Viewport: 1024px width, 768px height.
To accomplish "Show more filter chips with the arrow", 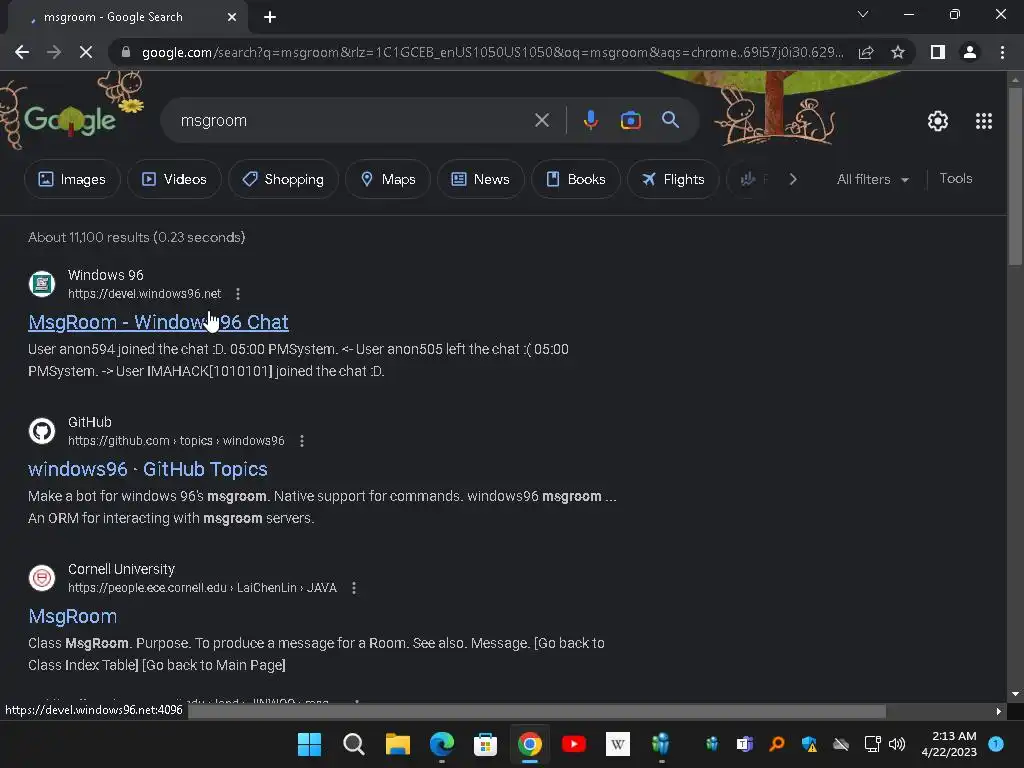I will coord(793,179).
